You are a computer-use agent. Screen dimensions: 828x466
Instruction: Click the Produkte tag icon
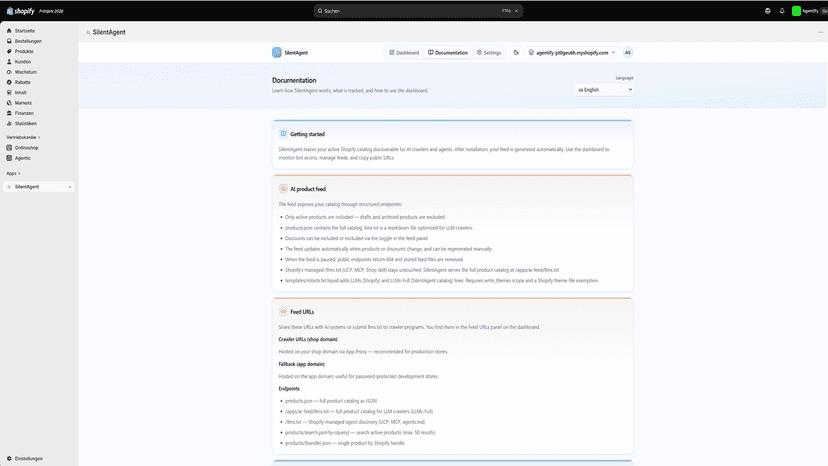9,51
